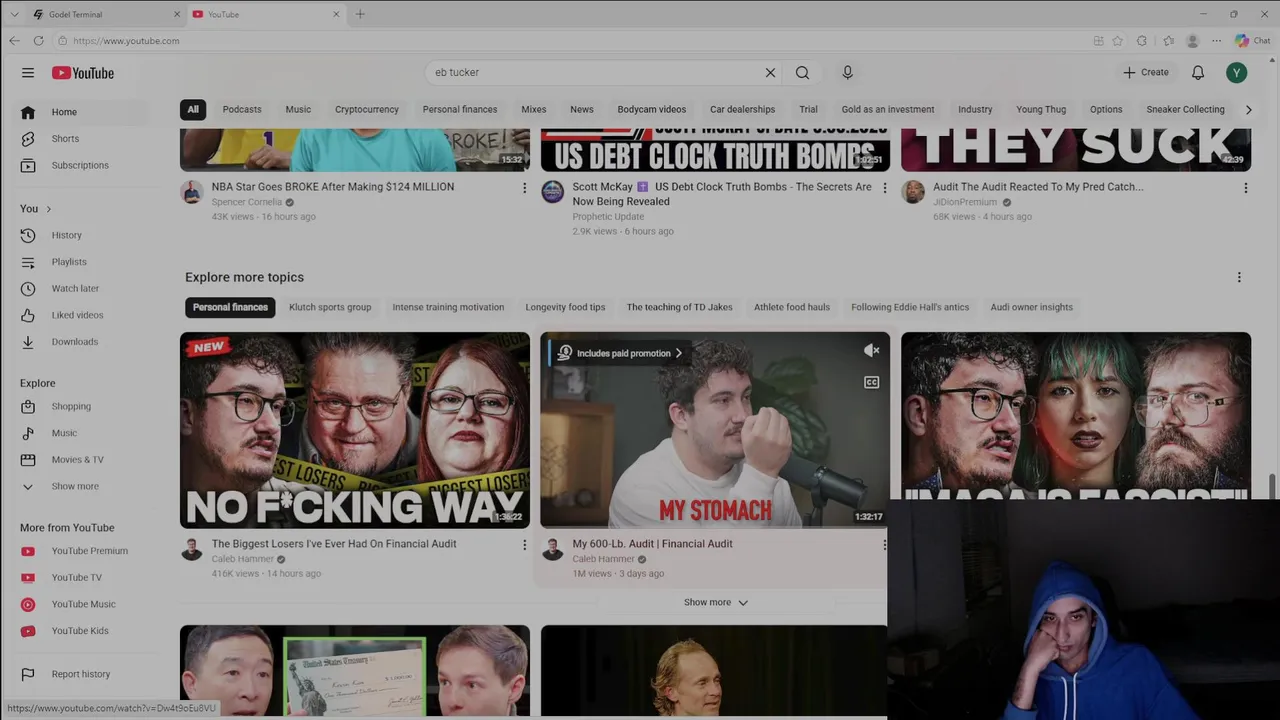Open YouTube Music link
The height and width of the screenshot is (720, 1280).
(82, 604)
